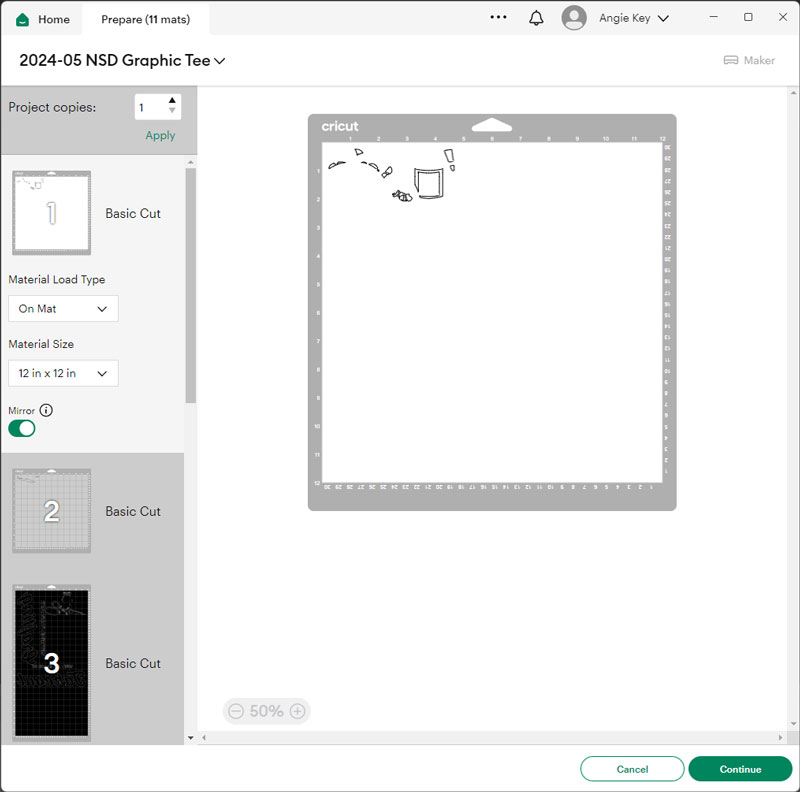Switch to the Home tab
The height and width of the screenshot is (792, 800).
43,19
